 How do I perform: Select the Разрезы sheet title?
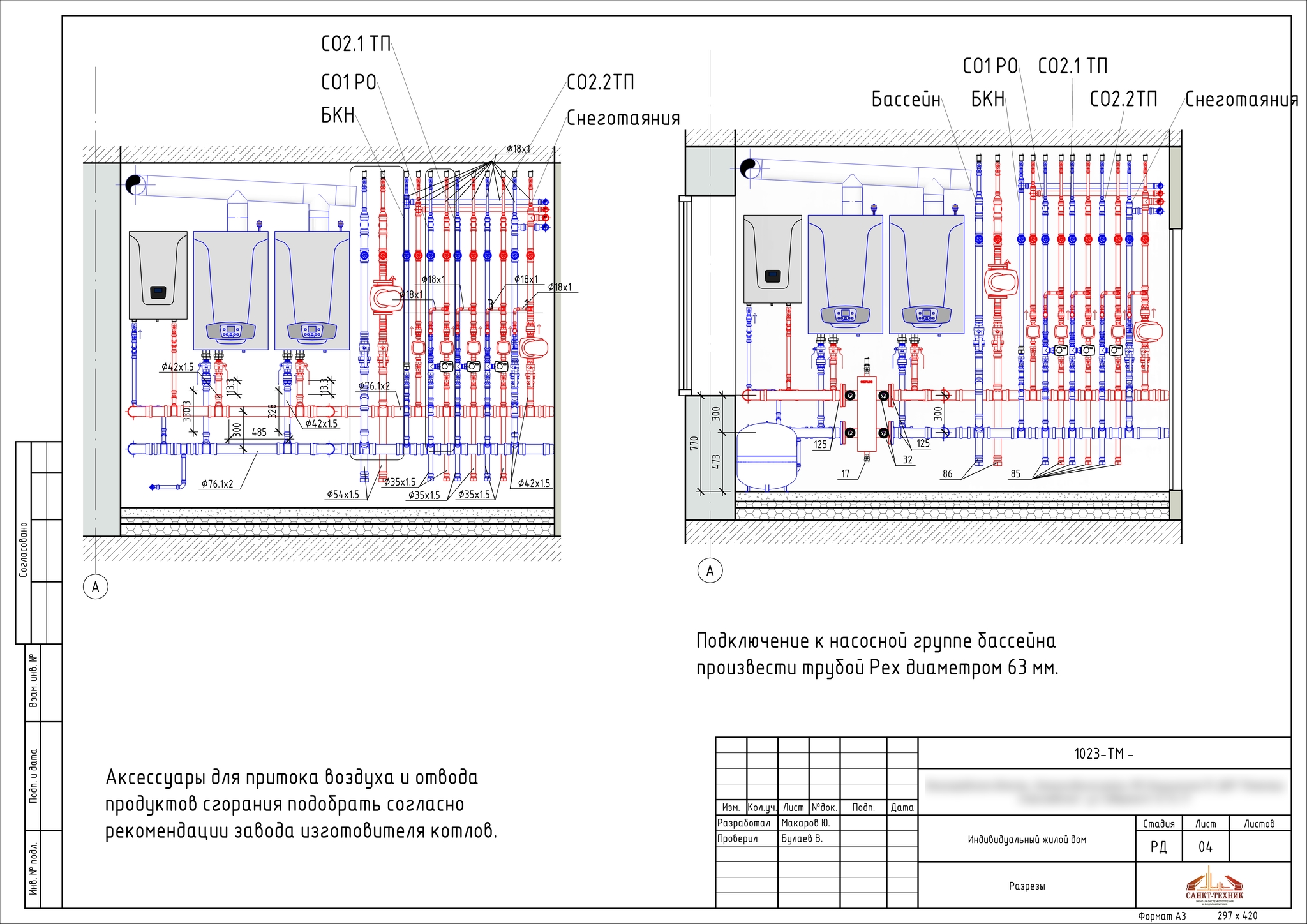(x=1027, y=886)
